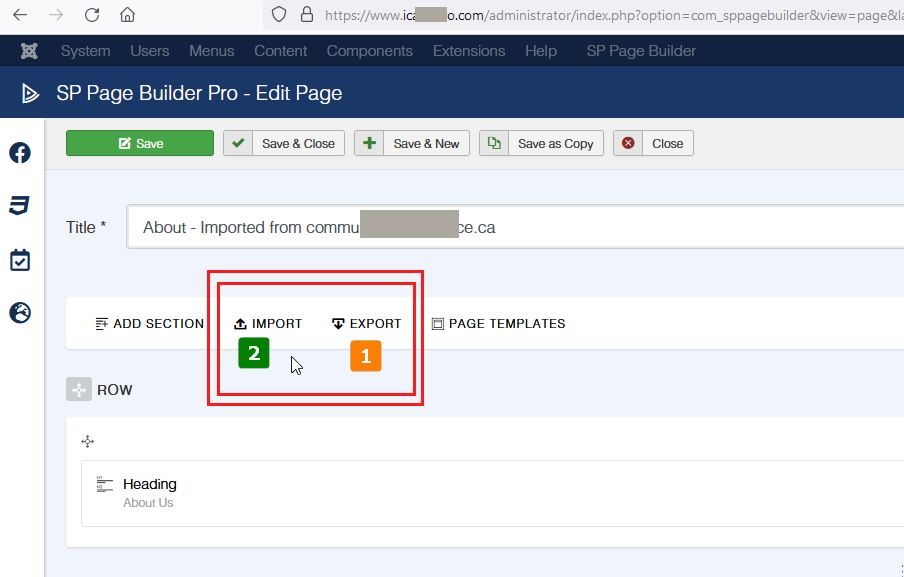904x577 pixels.
Task: Click into the page Title field
Action: tap(515, 227)
